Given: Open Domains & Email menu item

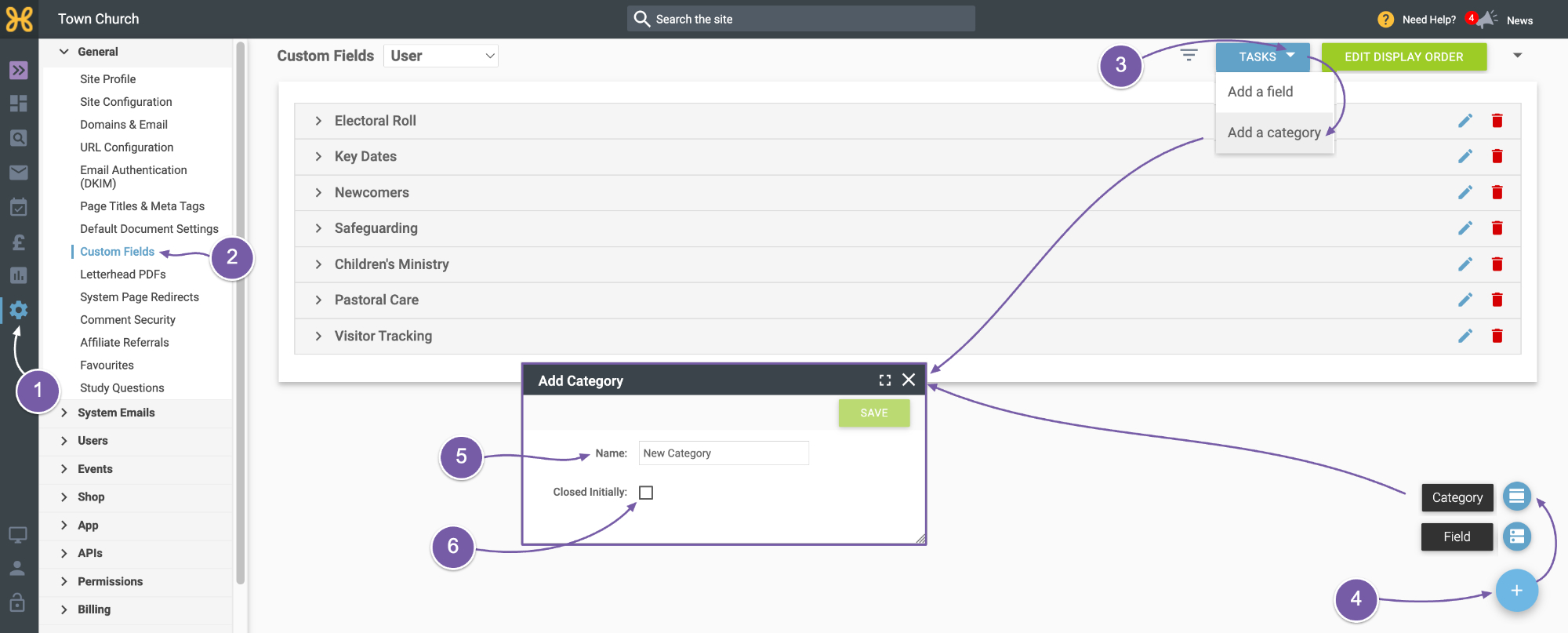Looking at the screenshot, I should click(x=124, y=125).
